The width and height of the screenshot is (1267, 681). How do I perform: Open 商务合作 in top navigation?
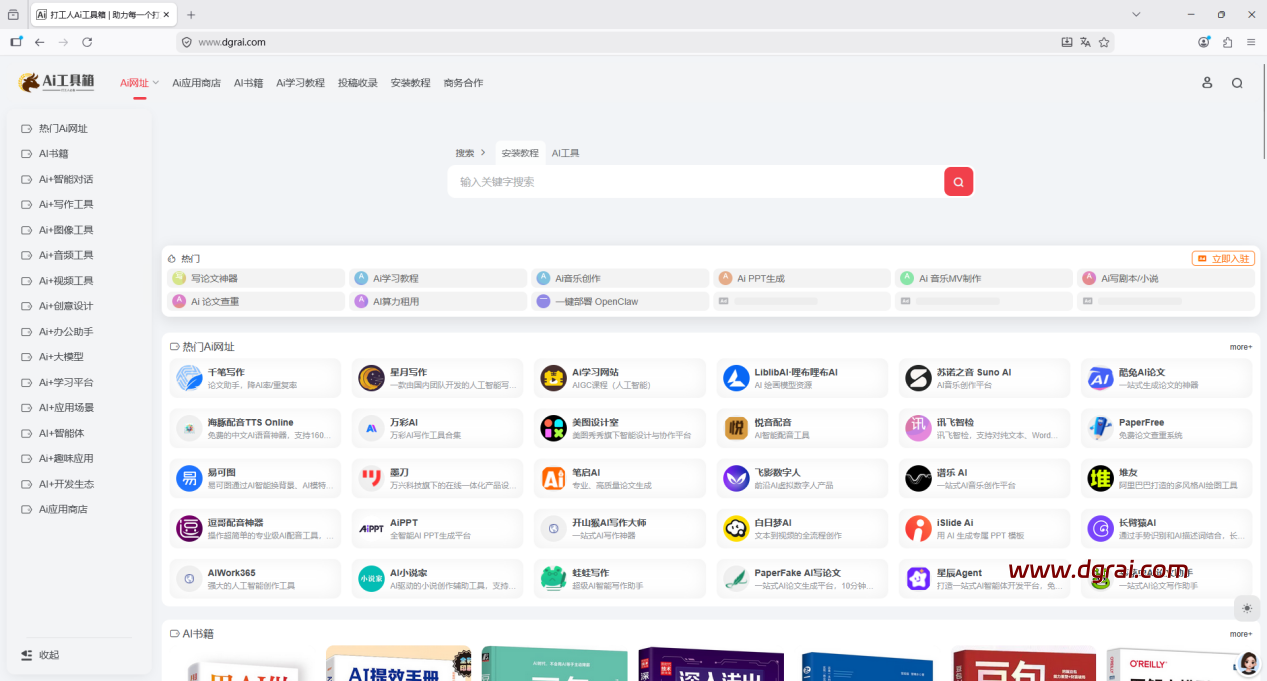tap(463, 83)
